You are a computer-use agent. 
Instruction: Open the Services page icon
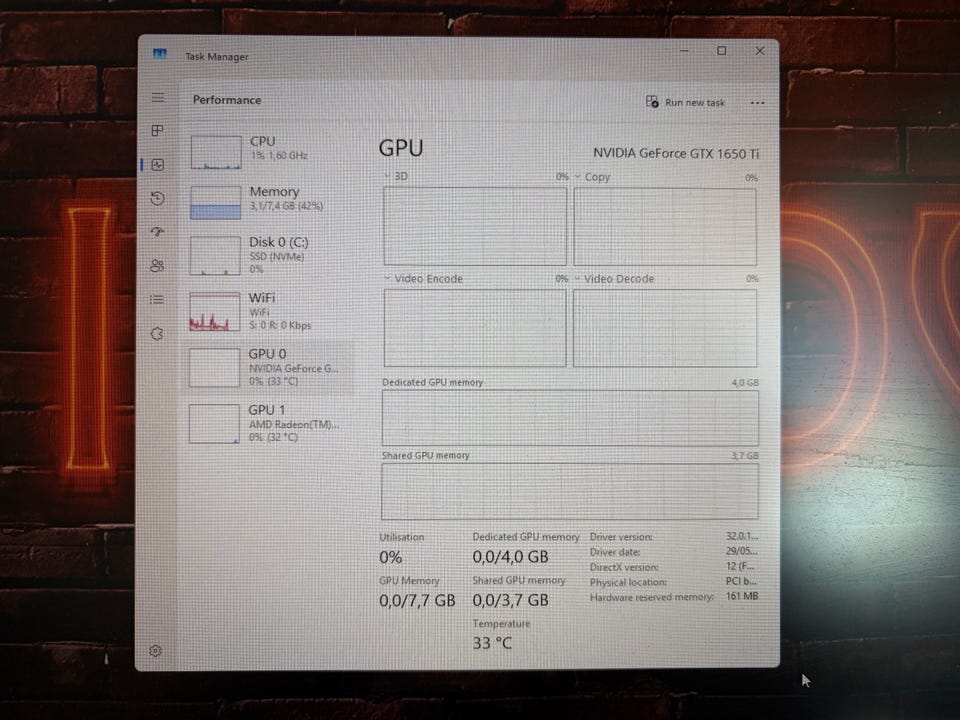(x=157, y=334)
